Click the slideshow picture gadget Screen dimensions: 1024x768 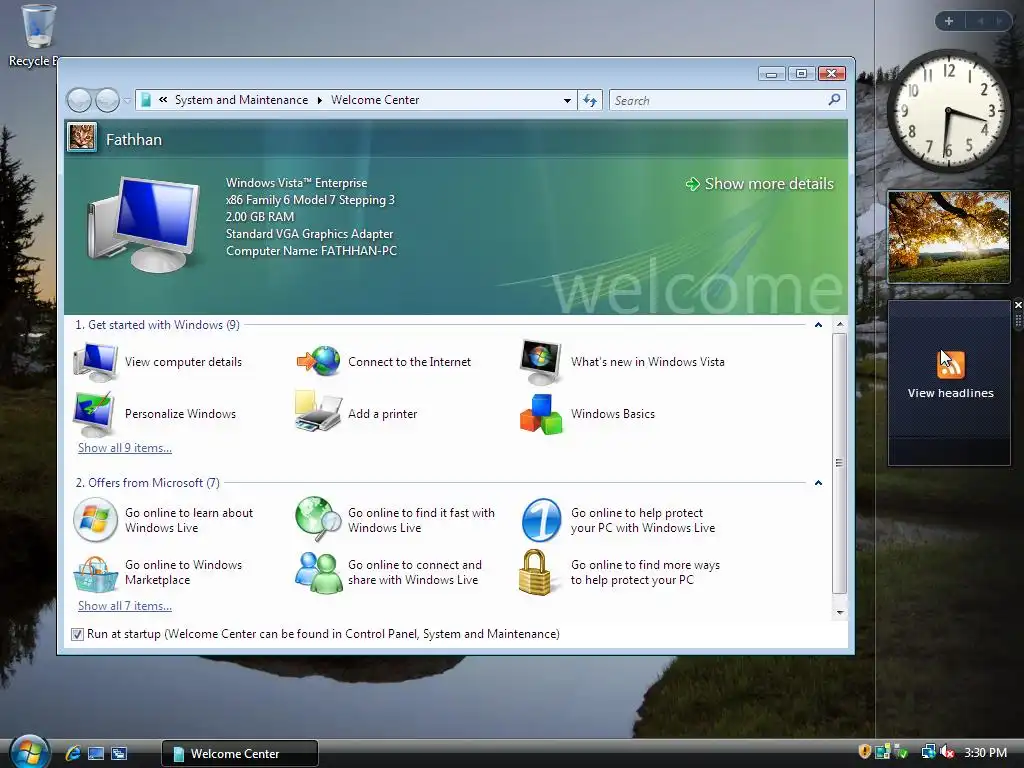pyautogui.click(x=949, y=237)
